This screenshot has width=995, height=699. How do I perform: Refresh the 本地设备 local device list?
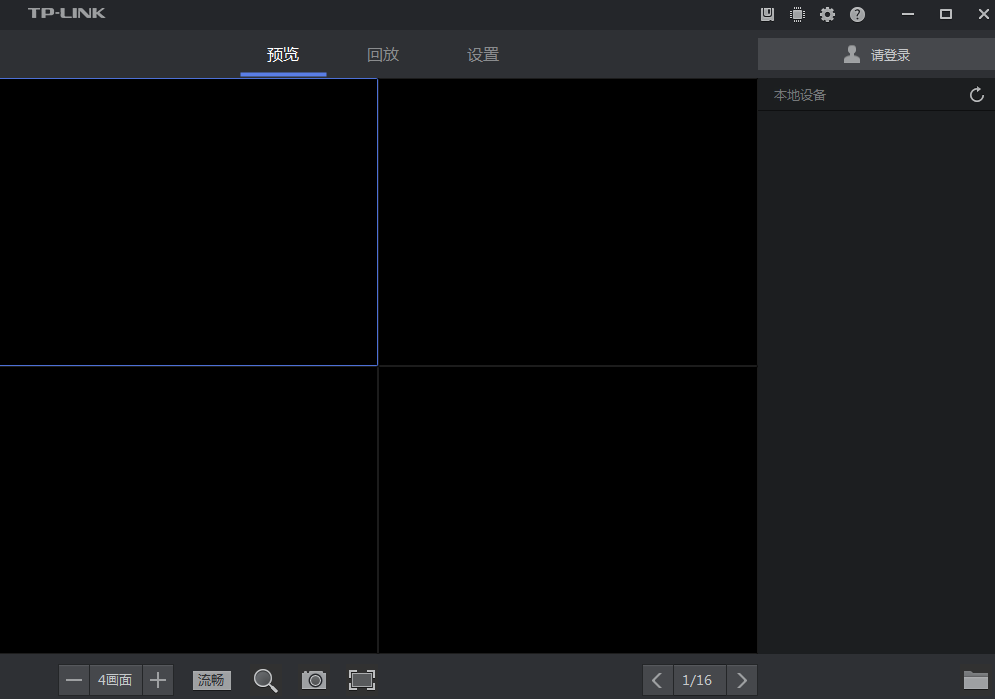(977, 95)
